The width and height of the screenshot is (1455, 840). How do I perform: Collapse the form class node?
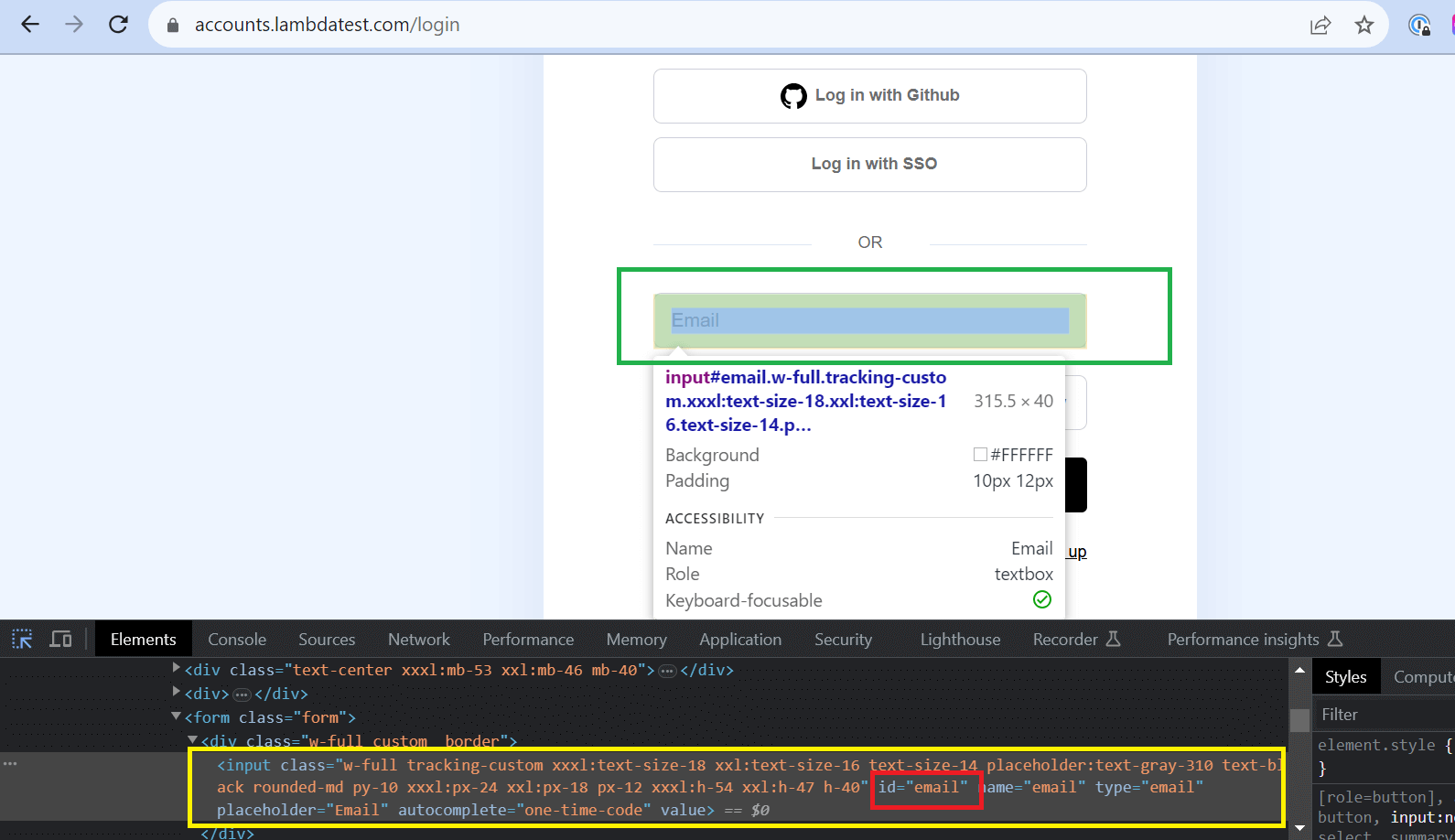(x=177, y=716)
